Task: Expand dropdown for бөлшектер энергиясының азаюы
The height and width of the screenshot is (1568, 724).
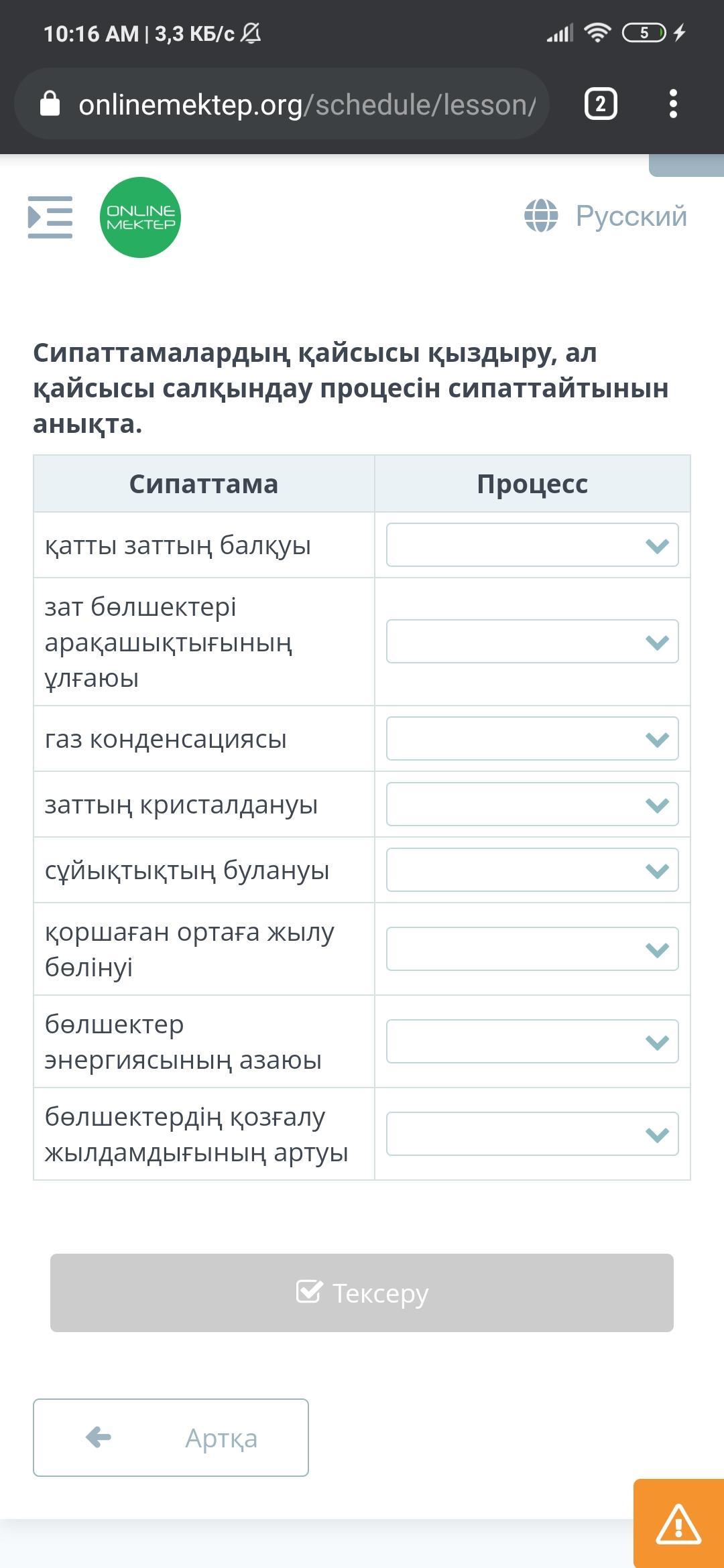Action: 532,1041
